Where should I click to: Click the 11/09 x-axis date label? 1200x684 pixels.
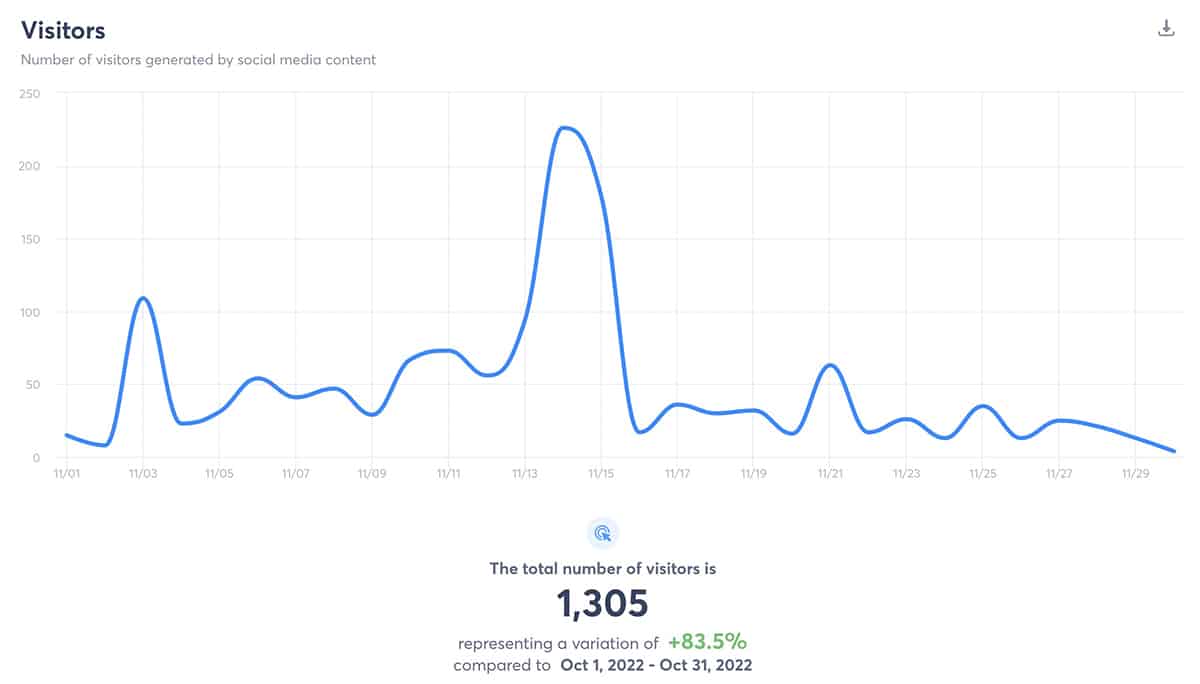coord(371,473)
